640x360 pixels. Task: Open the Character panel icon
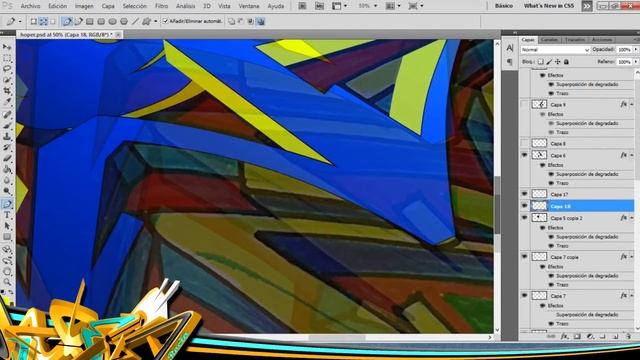click(x=510, y=48)
